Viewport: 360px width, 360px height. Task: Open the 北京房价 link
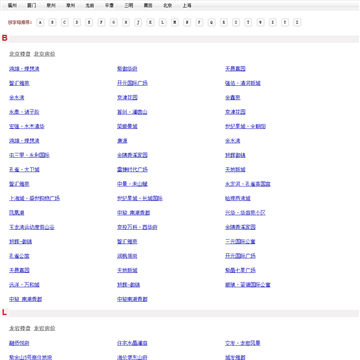45,54
